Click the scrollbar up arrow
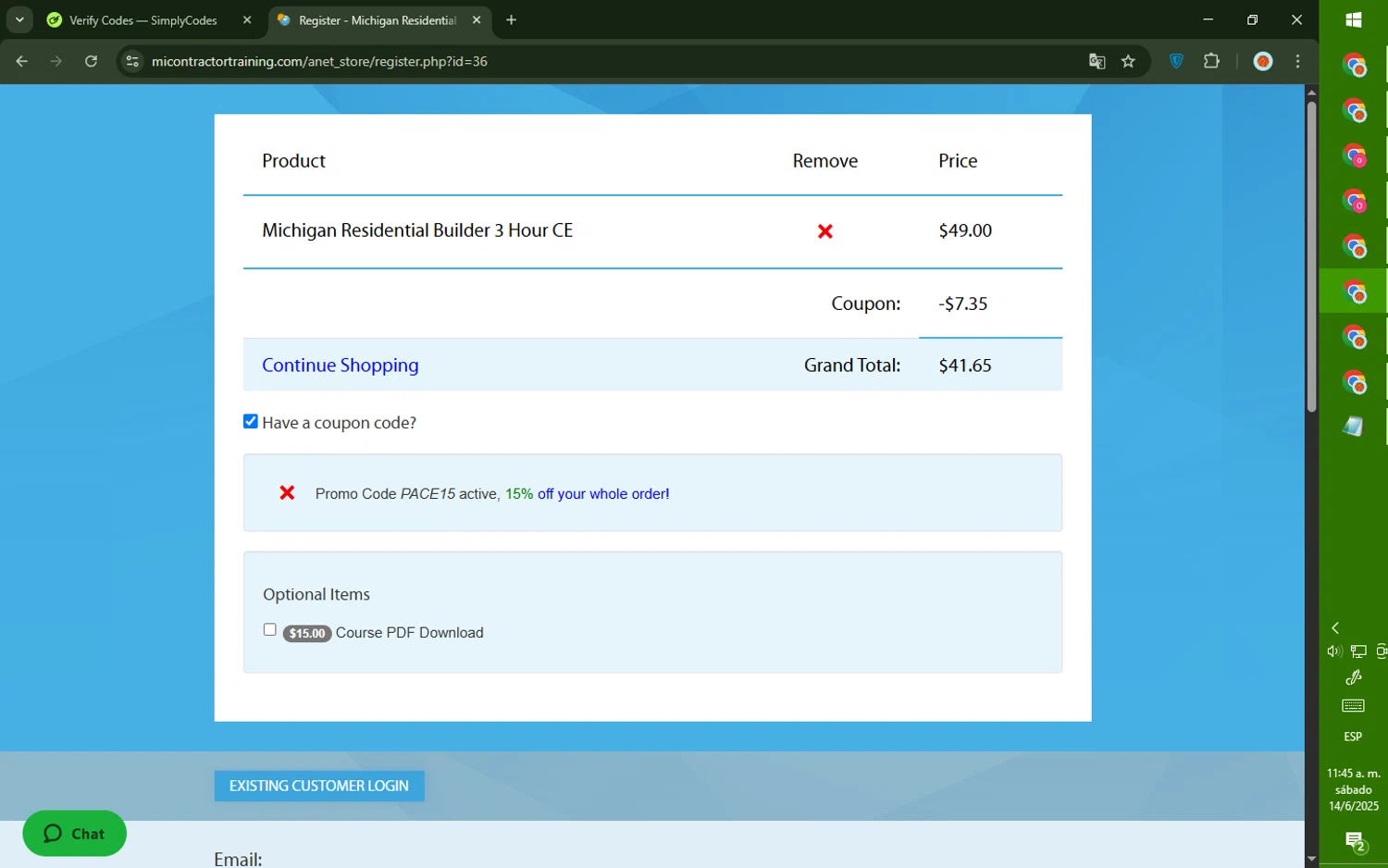The width and height of the screenshot is (1388, 868). click(x=1311, y=92)
